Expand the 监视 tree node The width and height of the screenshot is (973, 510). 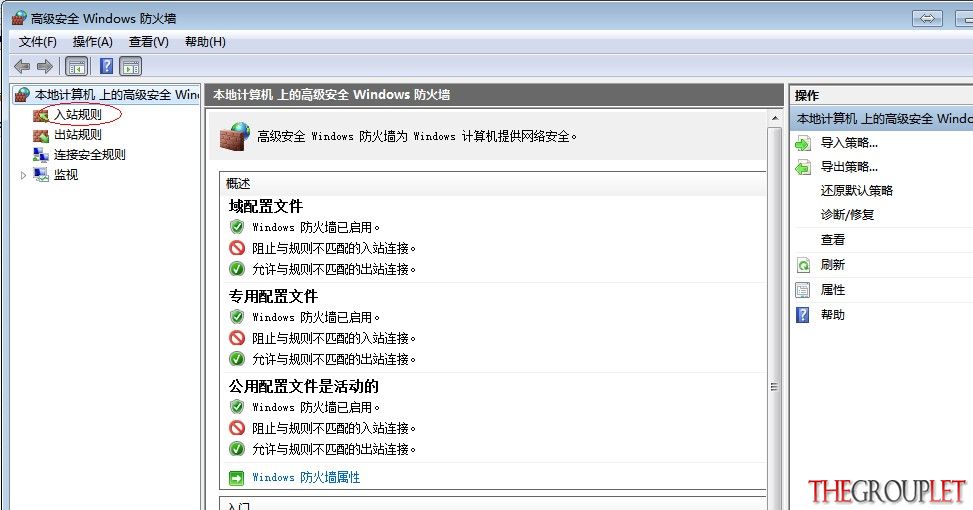click(23, 176)
